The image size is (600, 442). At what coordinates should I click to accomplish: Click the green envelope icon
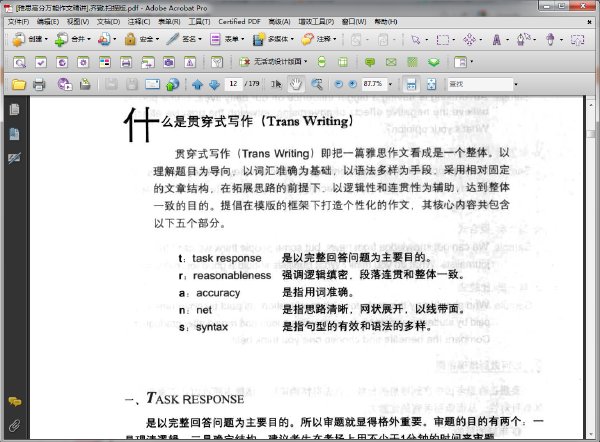coord(391,62)
